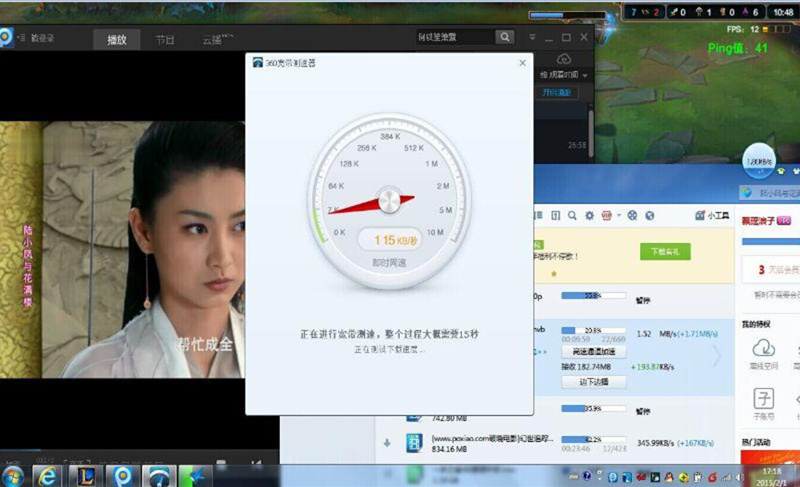Click the volume icon in system tray
The width and height of the screenshot is (800, 487).
tap(739, 477)
